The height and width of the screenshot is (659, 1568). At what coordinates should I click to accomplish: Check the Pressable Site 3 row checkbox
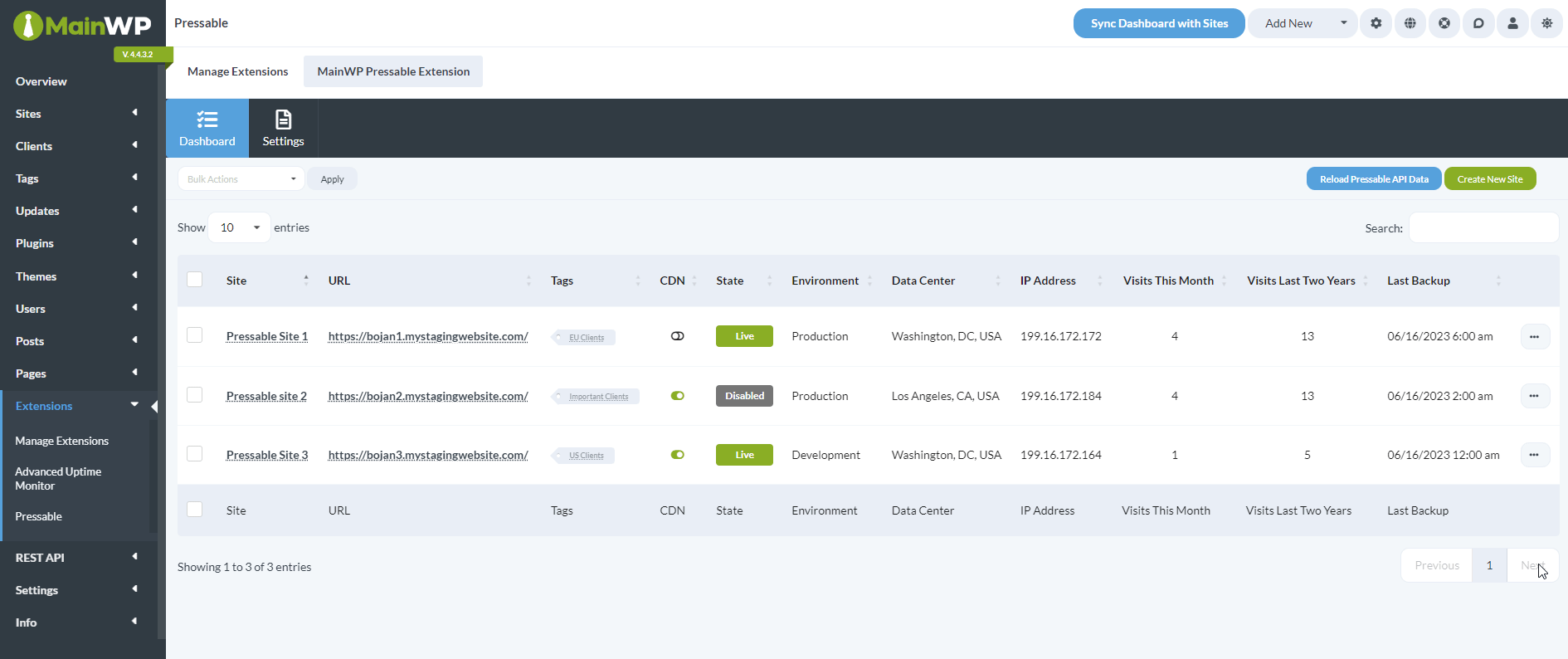tap(195, 454)
